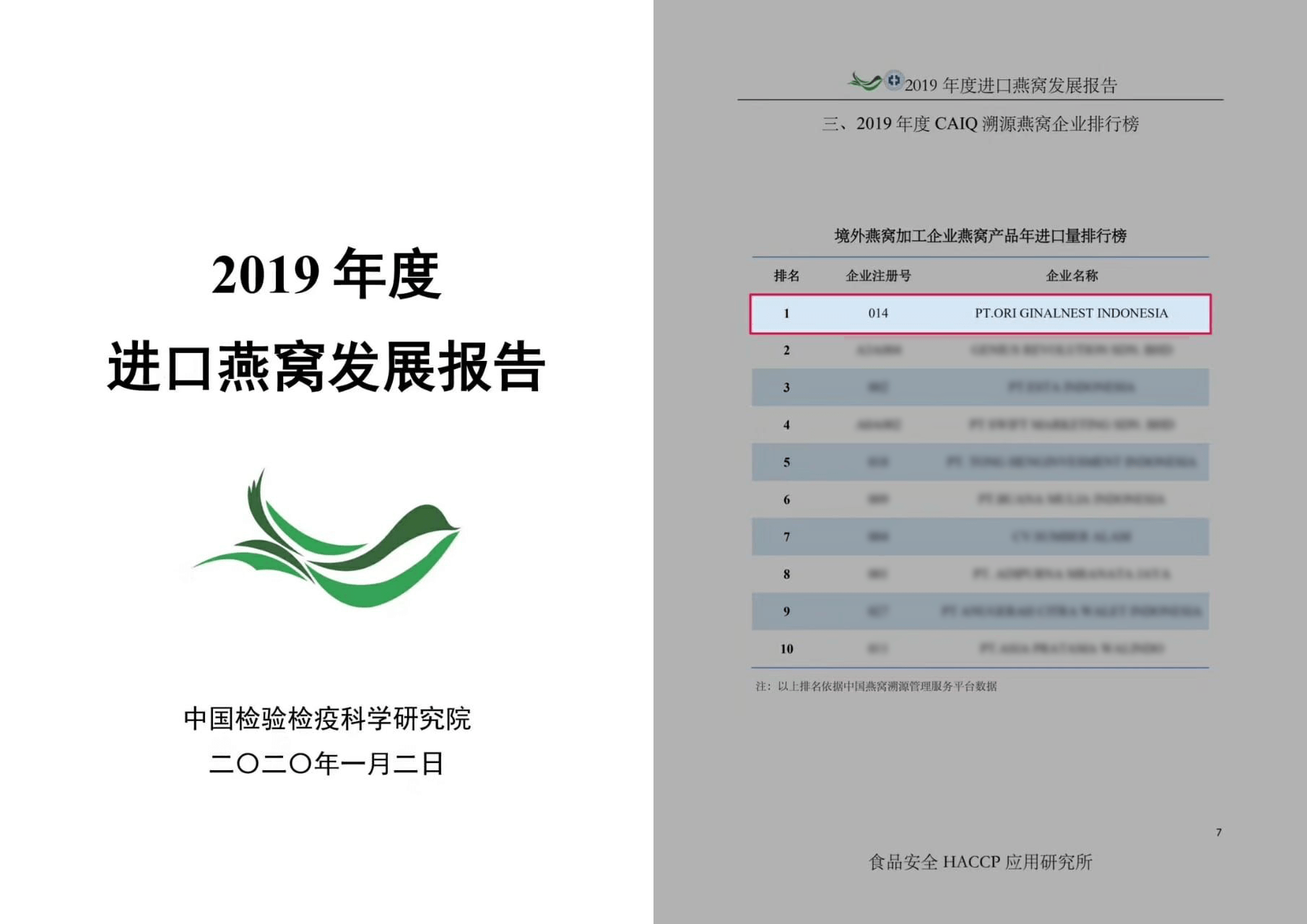Click "中国检验检疫科学研究院" on the cover
The width and height of the screenshot is (1307, 924).
(x=327, y=719)
